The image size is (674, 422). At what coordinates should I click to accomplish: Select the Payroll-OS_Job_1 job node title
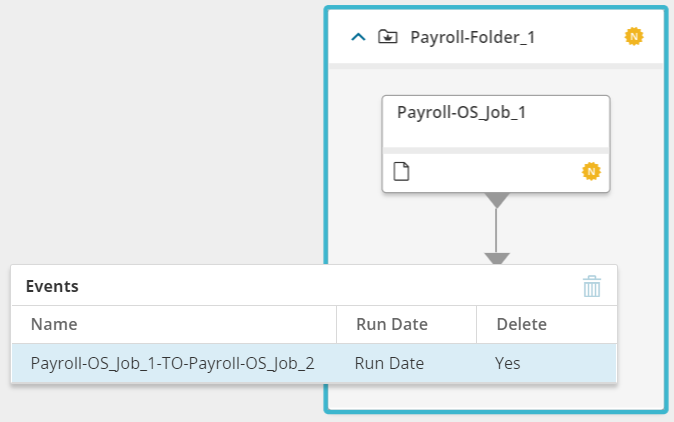pos(461,112)
